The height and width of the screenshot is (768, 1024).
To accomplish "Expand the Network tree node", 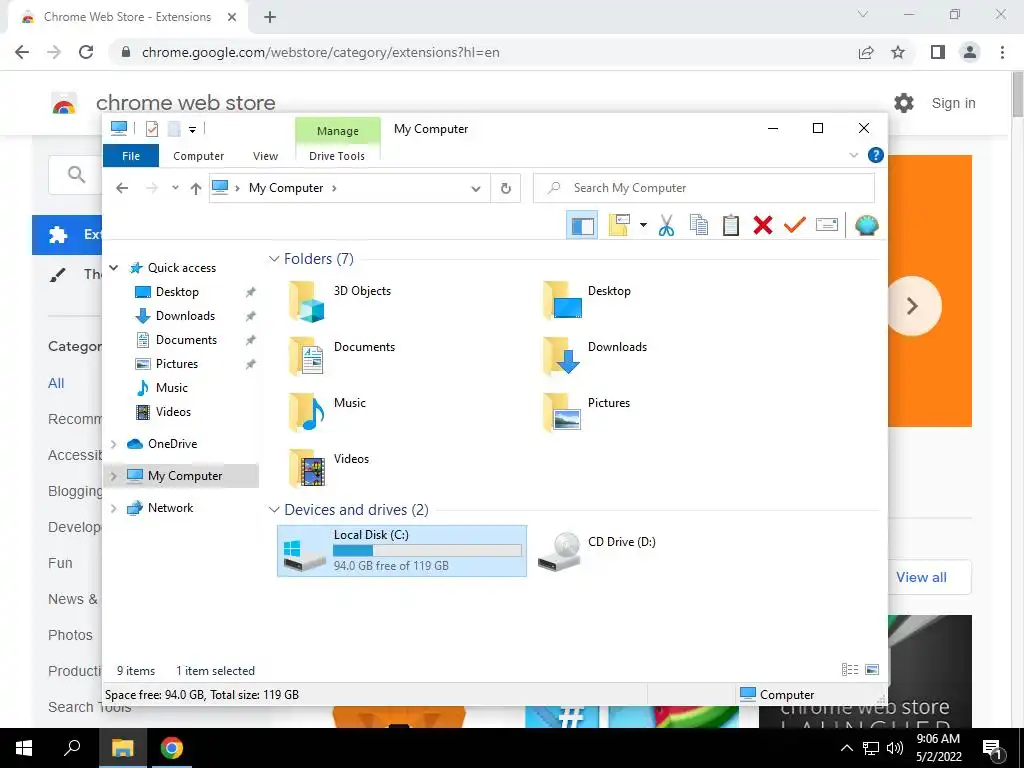I will coord(114,508).
